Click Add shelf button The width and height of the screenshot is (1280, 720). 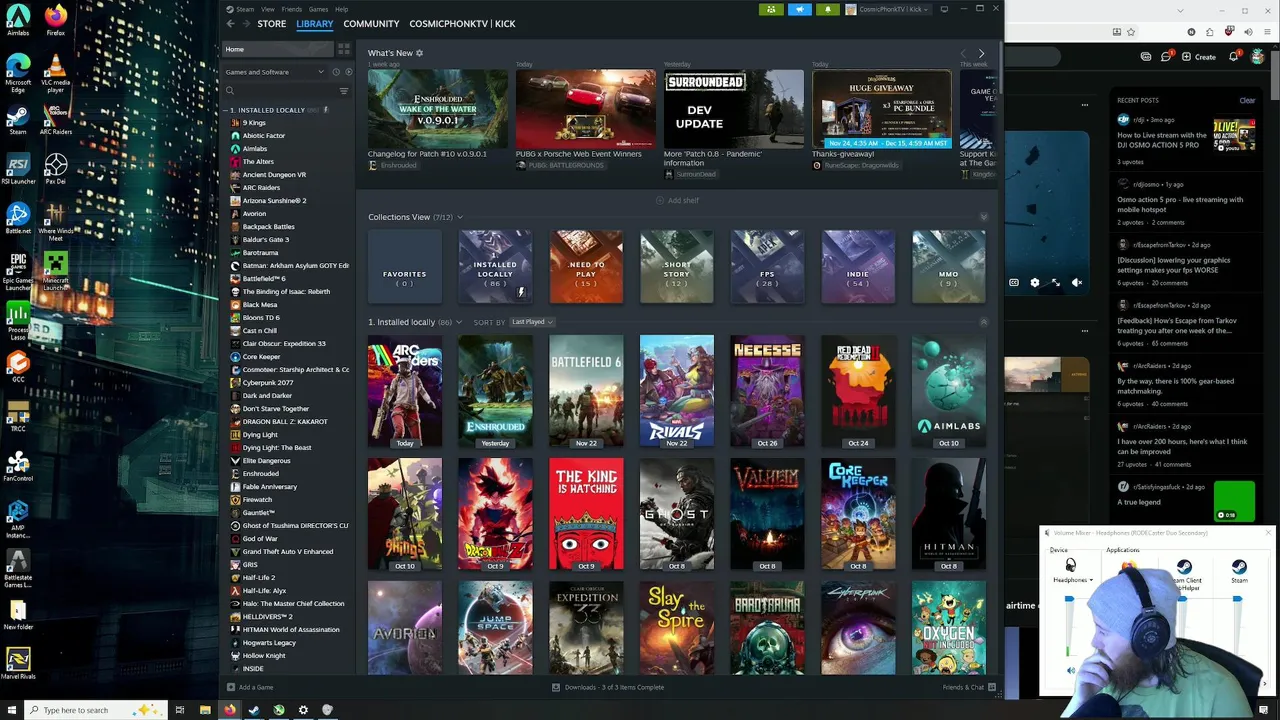[677, 200]
